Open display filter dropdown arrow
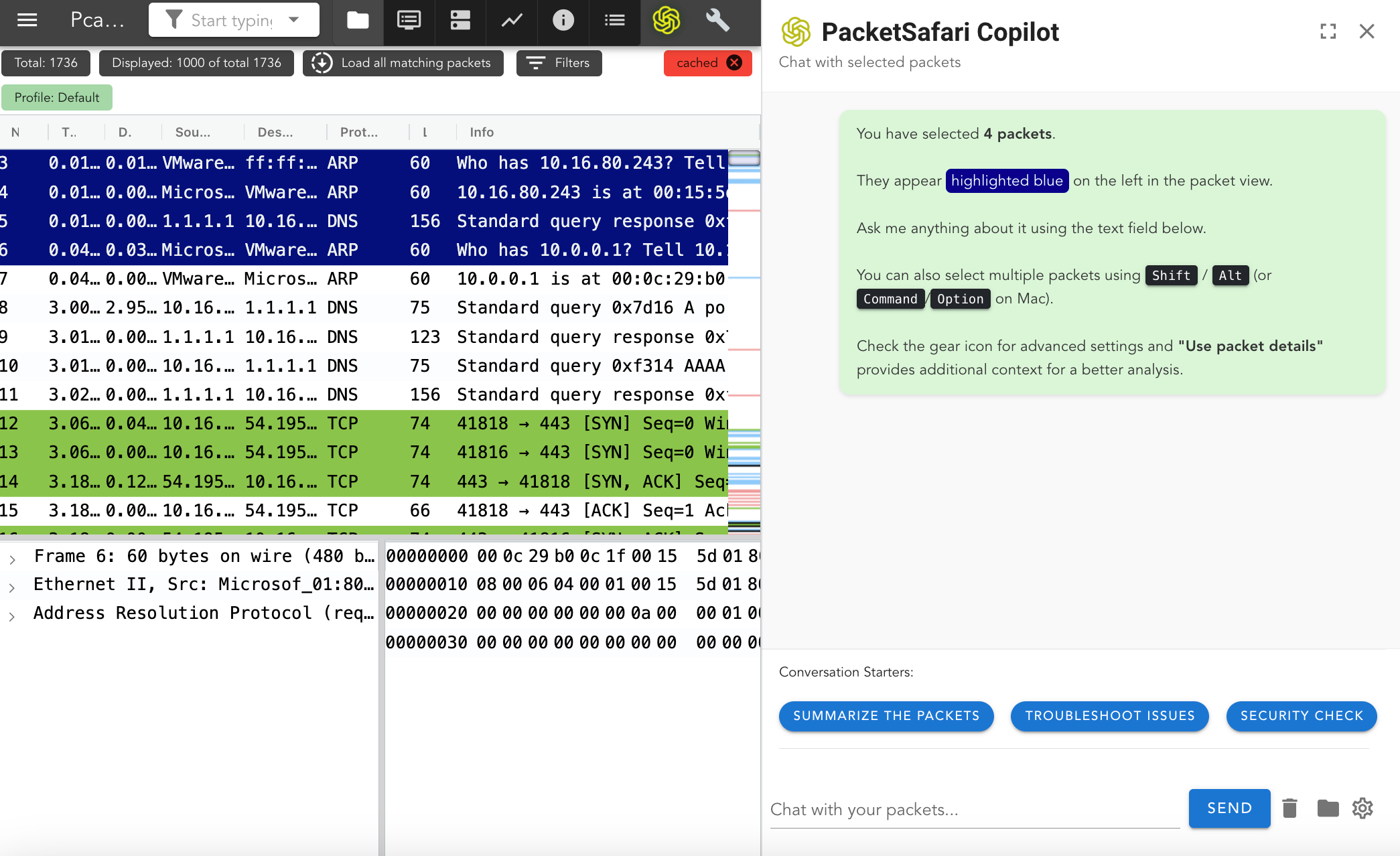Image resolution: width=1400 pixels, height=856 pixels. 293,20
